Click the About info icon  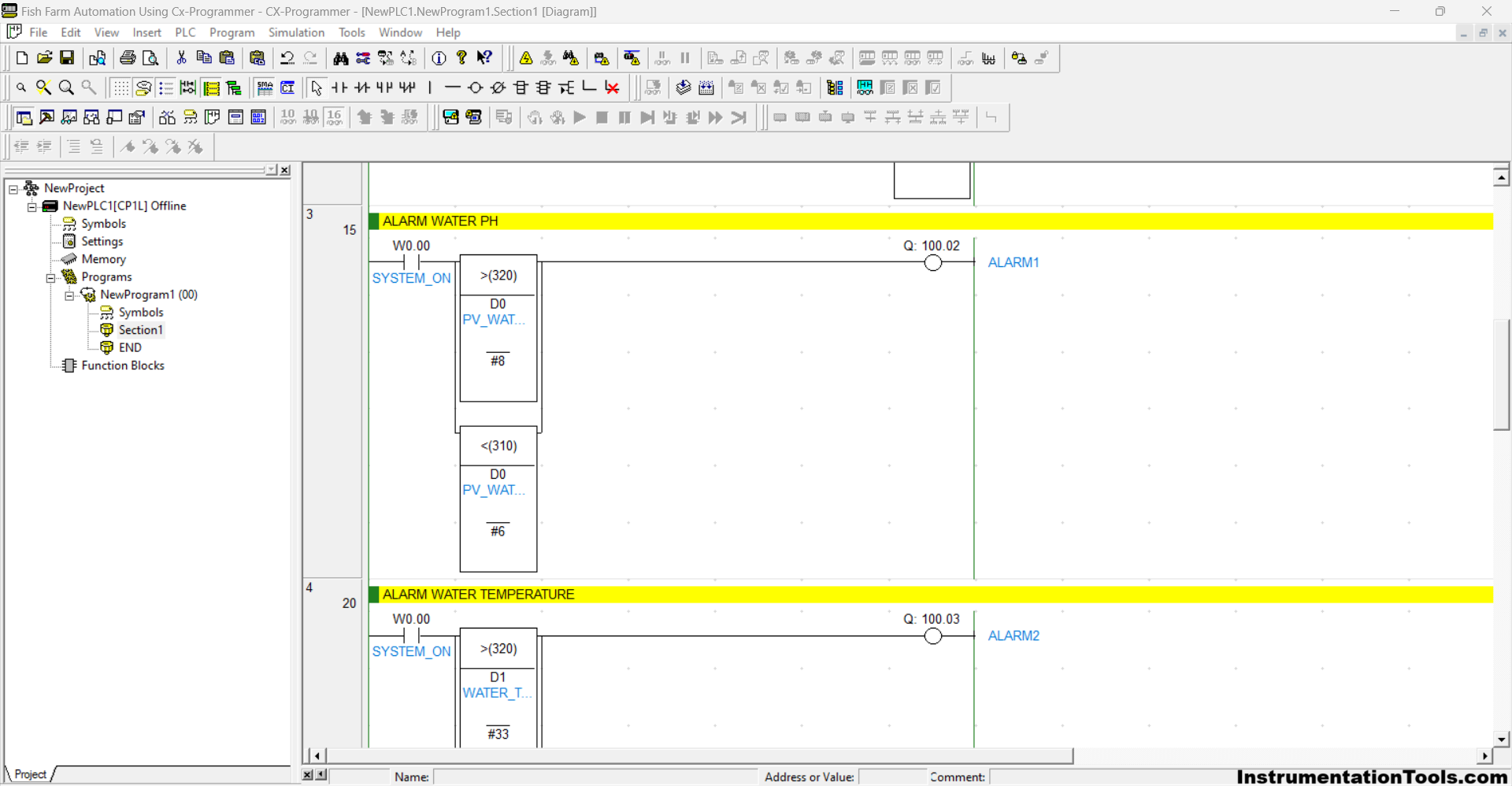click(x=439, y=58)
